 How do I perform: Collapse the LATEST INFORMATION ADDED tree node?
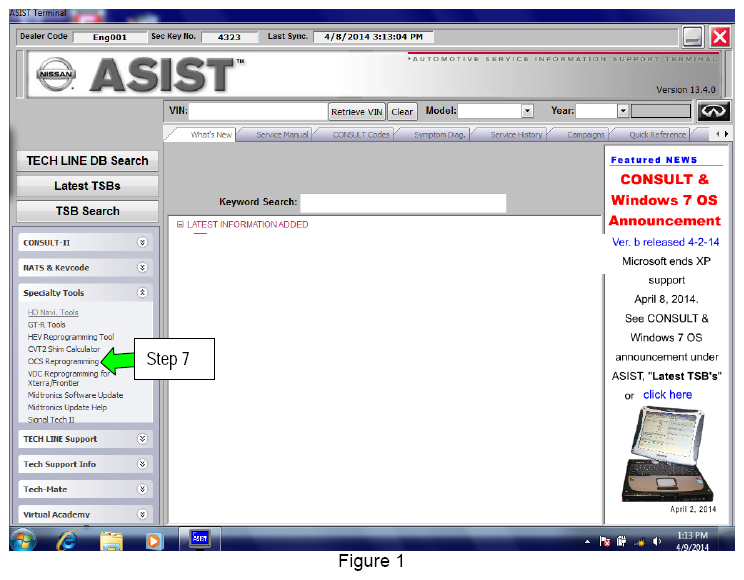(180, 225)
